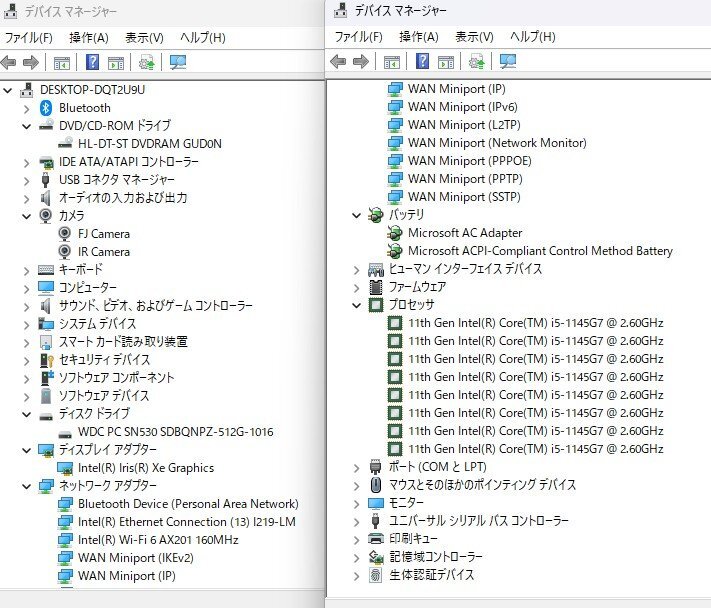Collapse the プロセッサ category
This screenshot has width=711, height=608.
tap(357, 305)
